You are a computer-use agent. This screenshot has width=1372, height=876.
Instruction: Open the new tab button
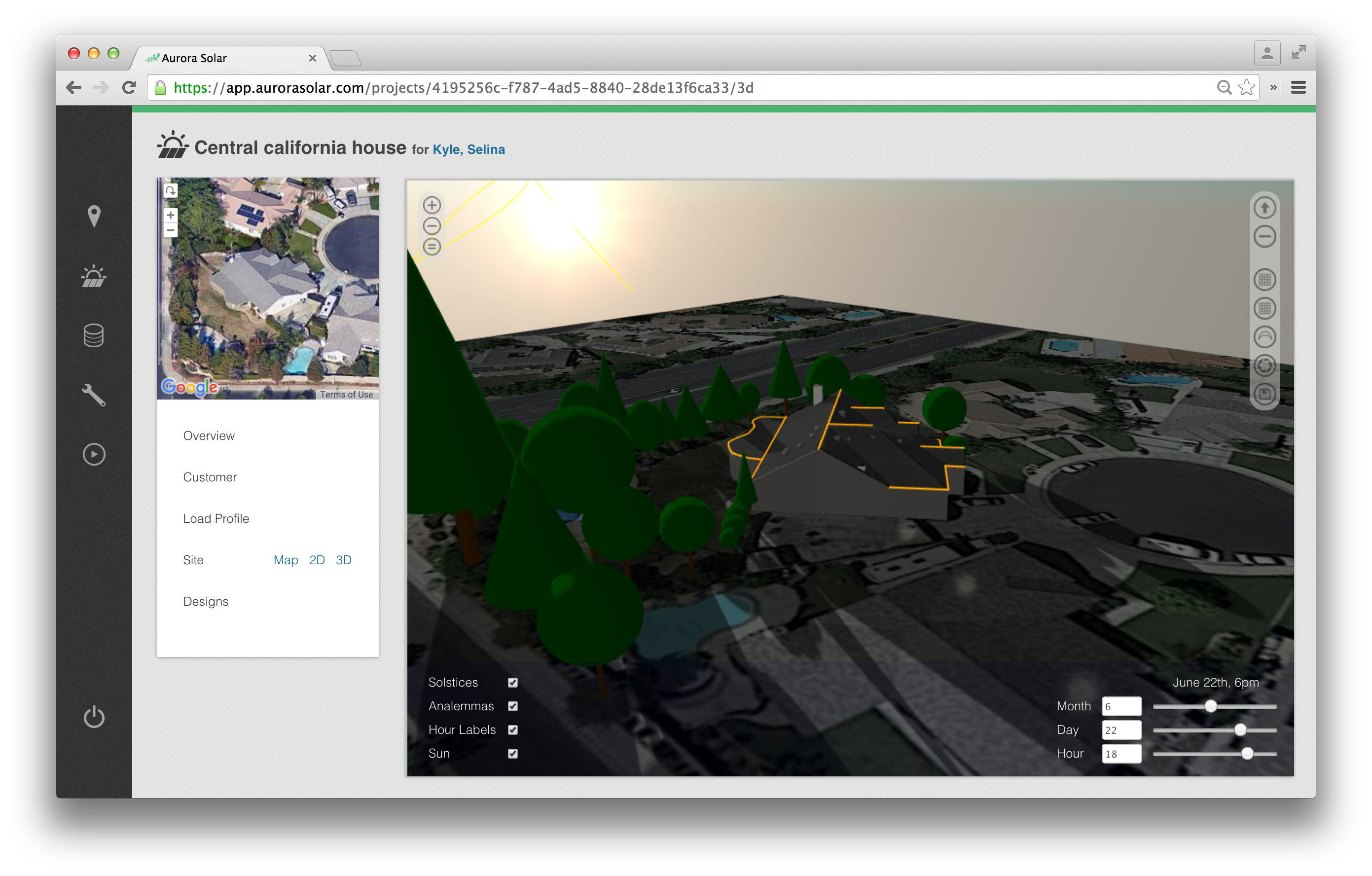click(x=345, y=58)
